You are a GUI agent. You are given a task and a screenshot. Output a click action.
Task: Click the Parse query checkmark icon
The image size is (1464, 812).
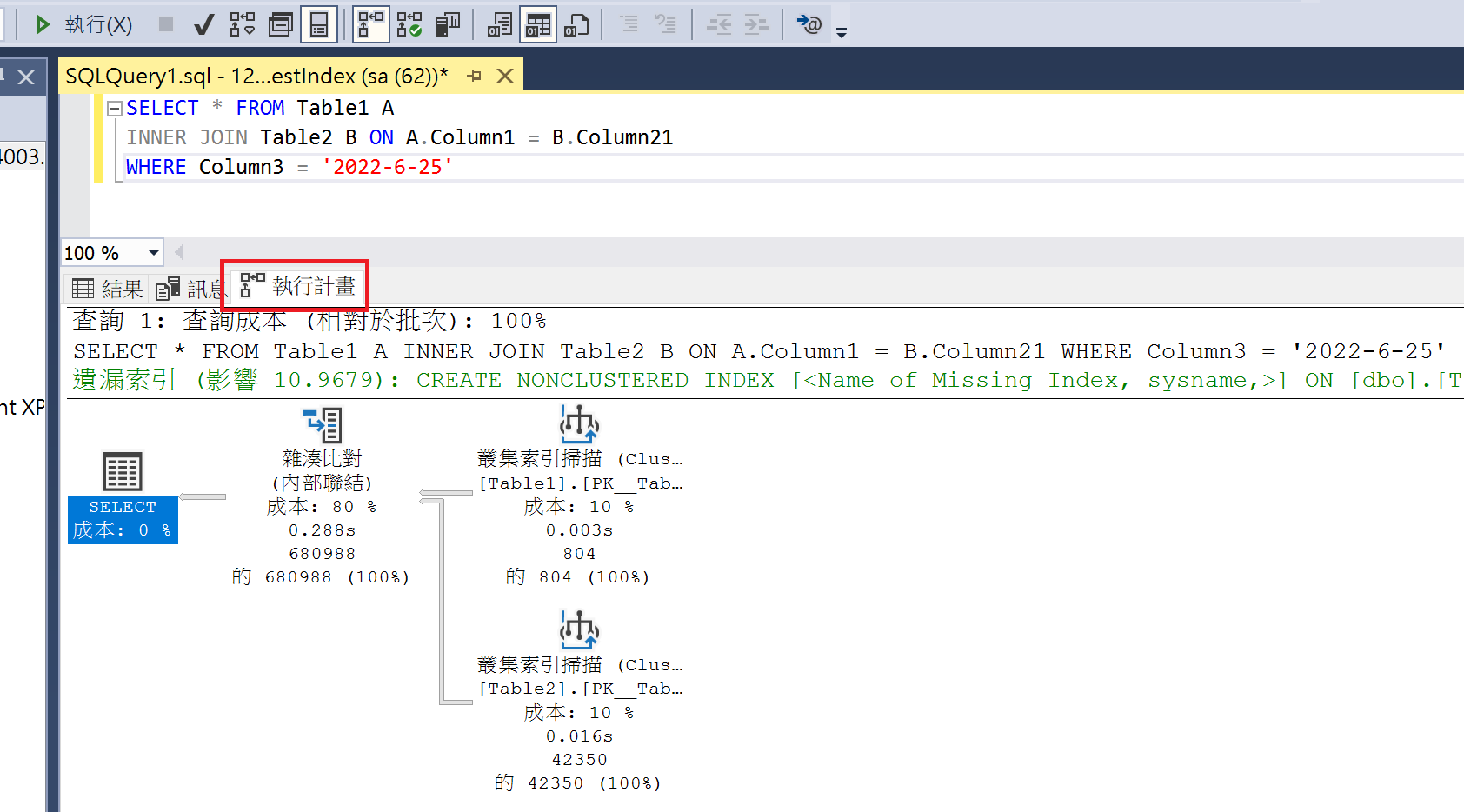pos(203,24)
